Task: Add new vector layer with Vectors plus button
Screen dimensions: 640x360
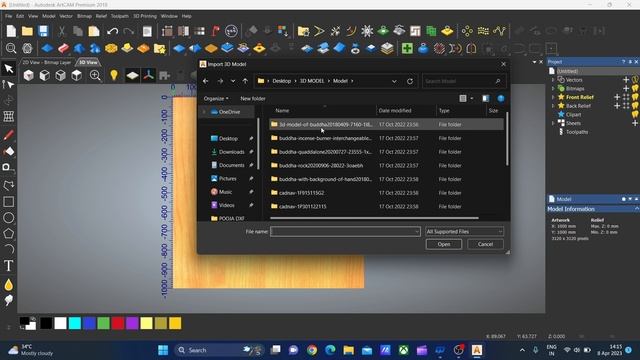Action: 626,80
